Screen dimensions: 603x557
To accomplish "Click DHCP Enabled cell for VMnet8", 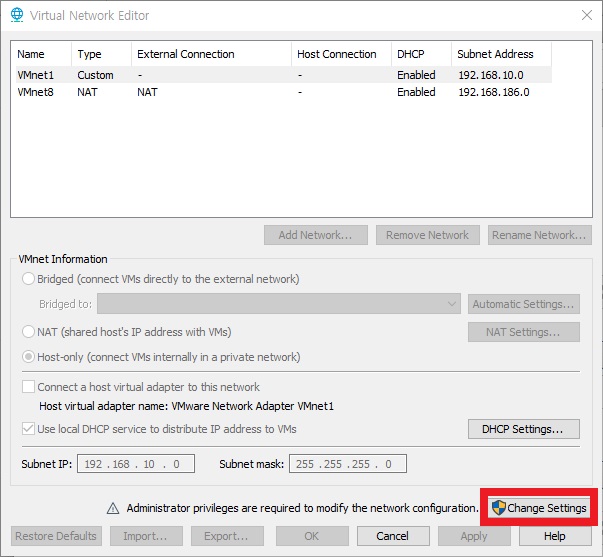I will coord(416,92).
